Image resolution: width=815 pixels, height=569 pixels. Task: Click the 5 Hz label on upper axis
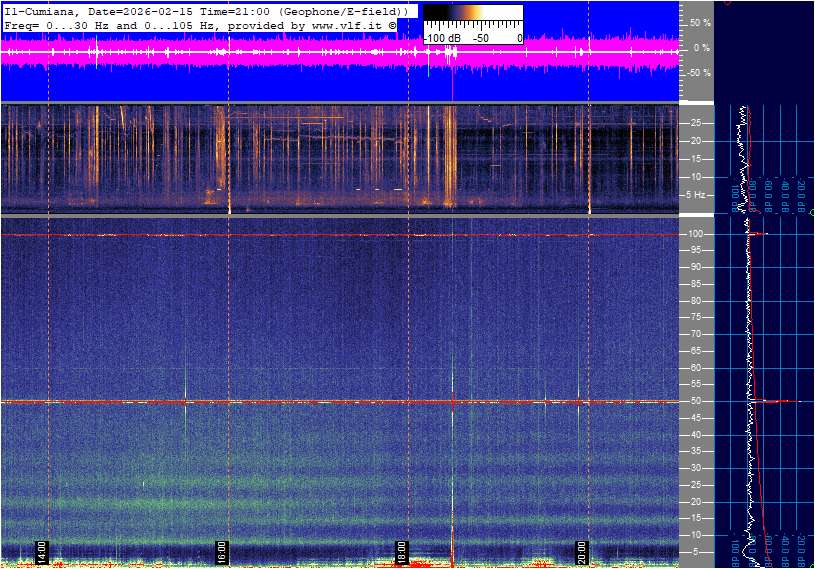[699, 195]
